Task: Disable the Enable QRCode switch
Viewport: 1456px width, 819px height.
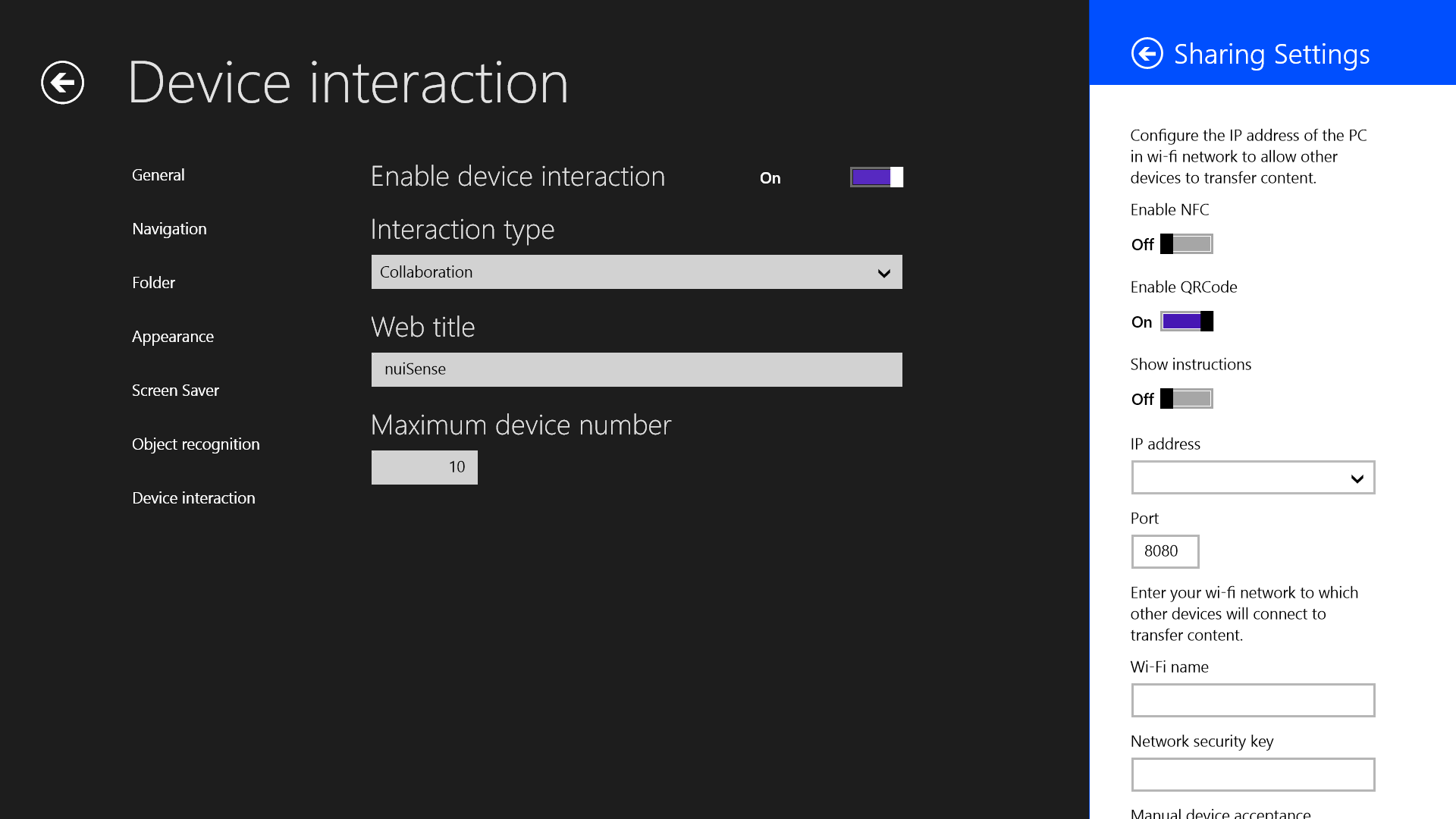Action: [1186, 322]
